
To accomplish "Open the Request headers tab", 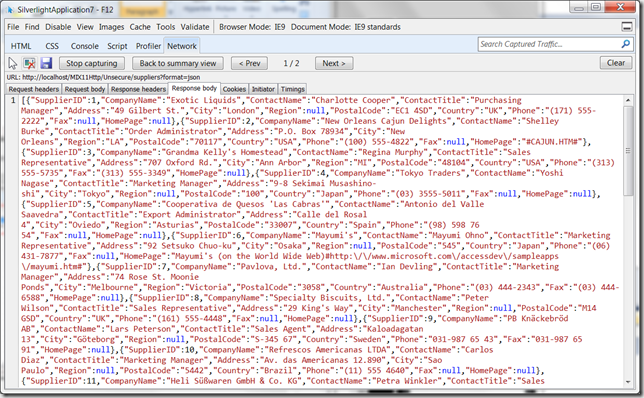I will [34, 89].
